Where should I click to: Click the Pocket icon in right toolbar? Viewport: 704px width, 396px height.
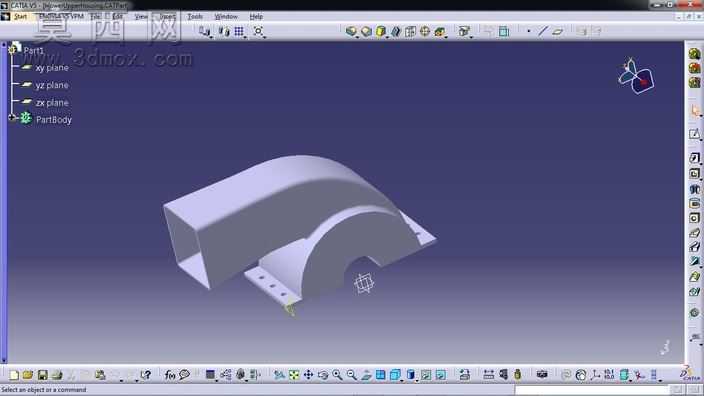[x=695, y=174]
